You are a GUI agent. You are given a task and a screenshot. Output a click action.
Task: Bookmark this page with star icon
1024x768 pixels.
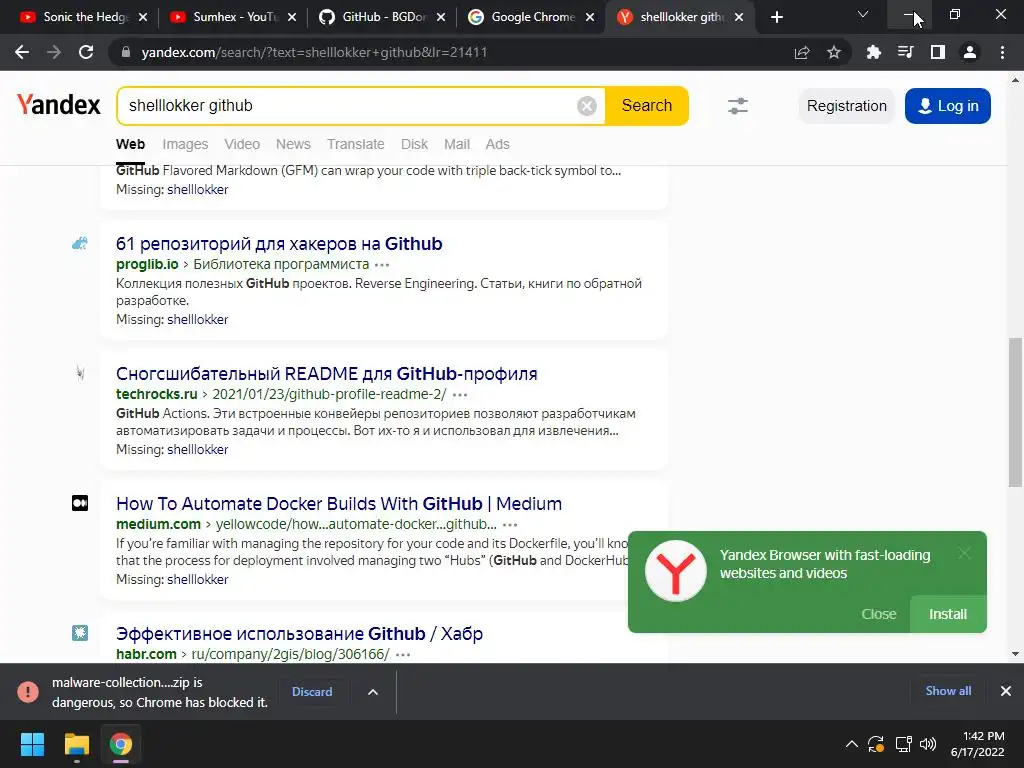coord(834,52)
